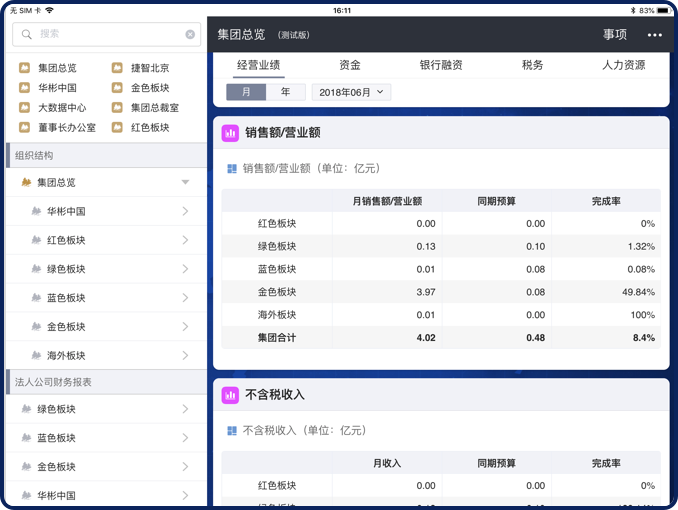Click the 月销售额/营业额 column header

[x=387, y=201]
